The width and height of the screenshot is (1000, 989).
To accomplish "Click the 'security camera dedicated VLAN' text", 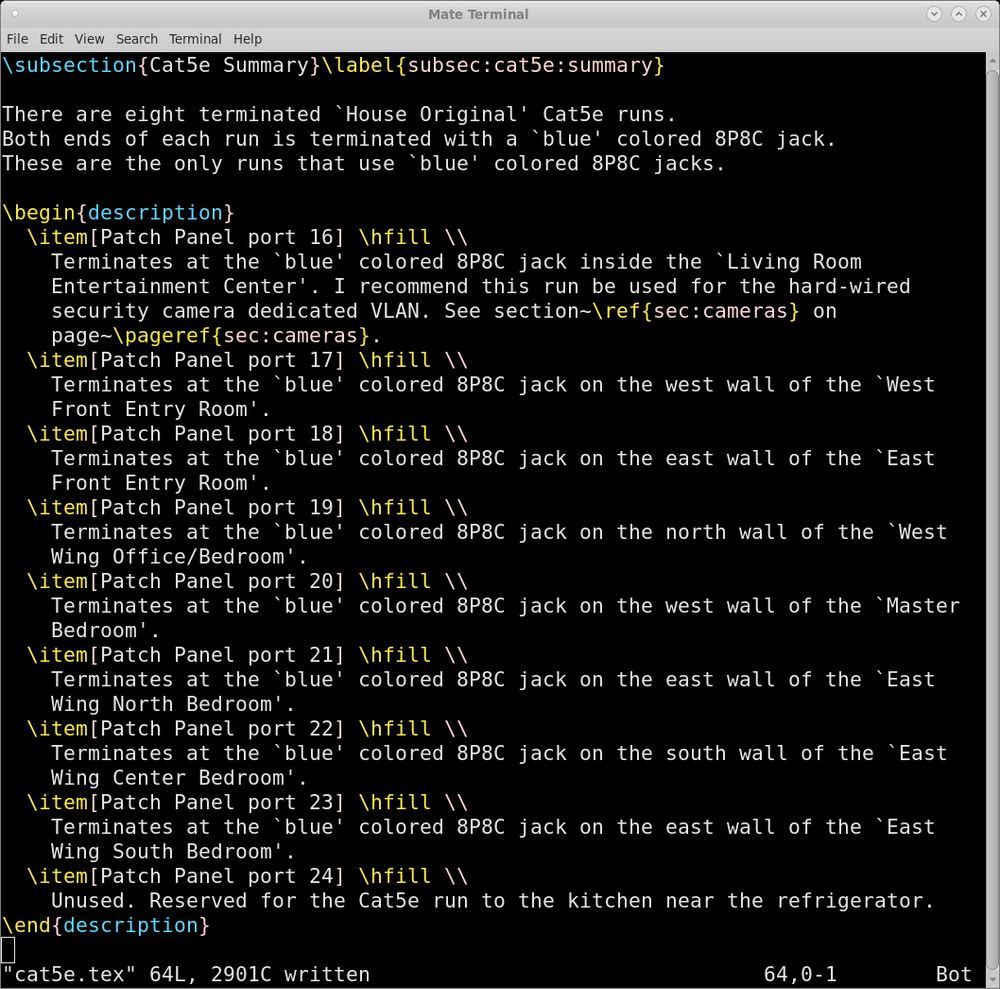I will pyautogui.click(x=235, y=311).
